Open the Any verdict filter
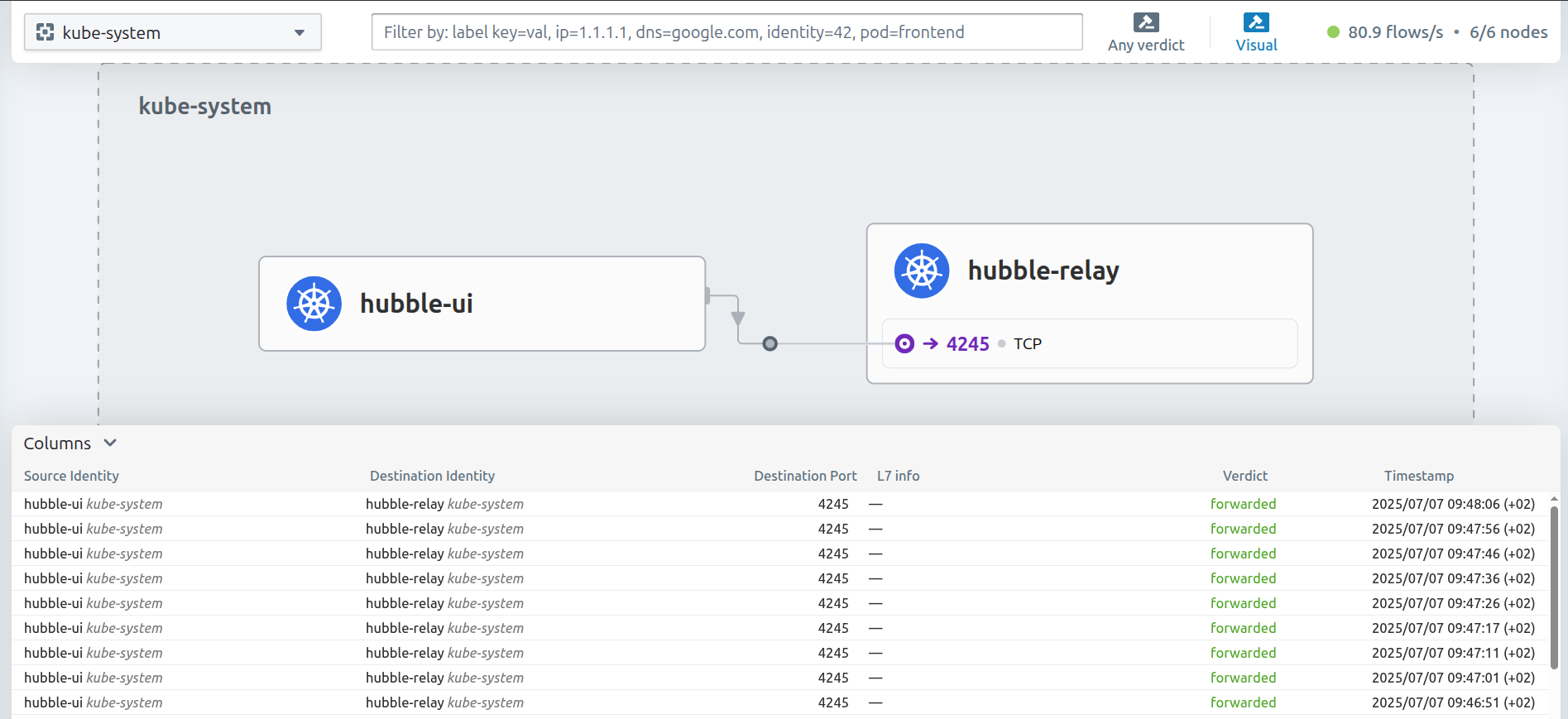The width and height of the screenshot is (1568, 719). (x=1146, y=33)
